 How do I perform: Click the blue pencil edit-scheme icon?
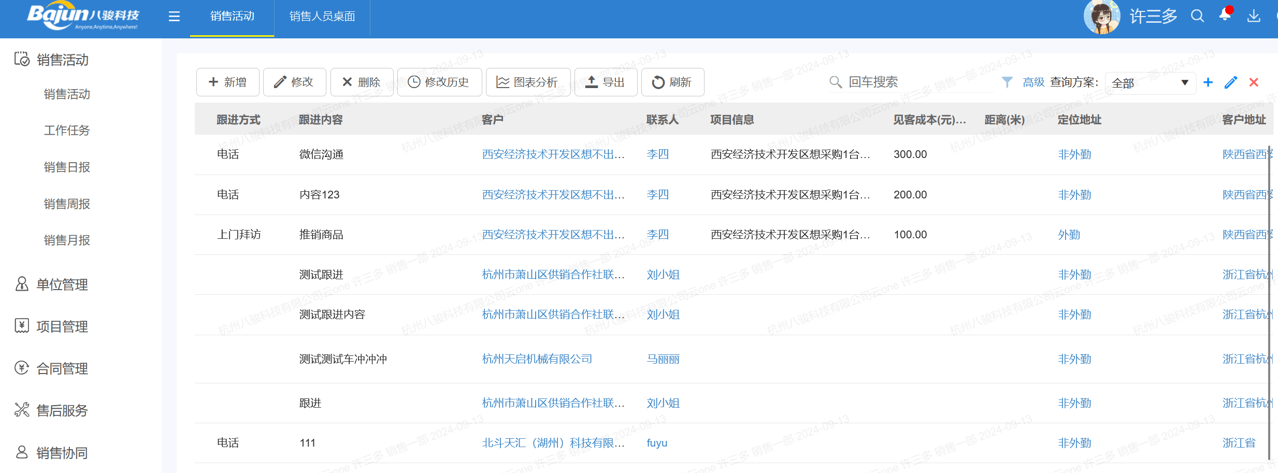click(x=1231, y=82)
